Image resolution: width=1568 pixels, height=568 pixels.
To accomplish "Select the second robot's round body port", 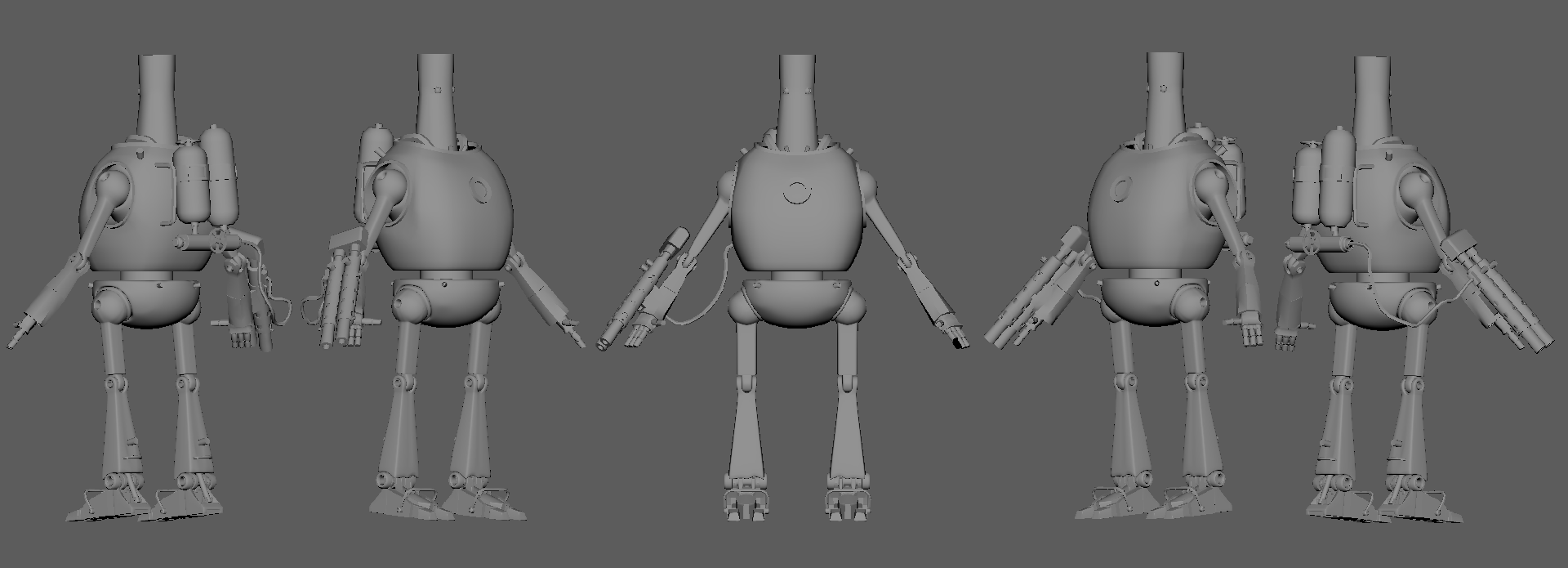I will (478, 190).
